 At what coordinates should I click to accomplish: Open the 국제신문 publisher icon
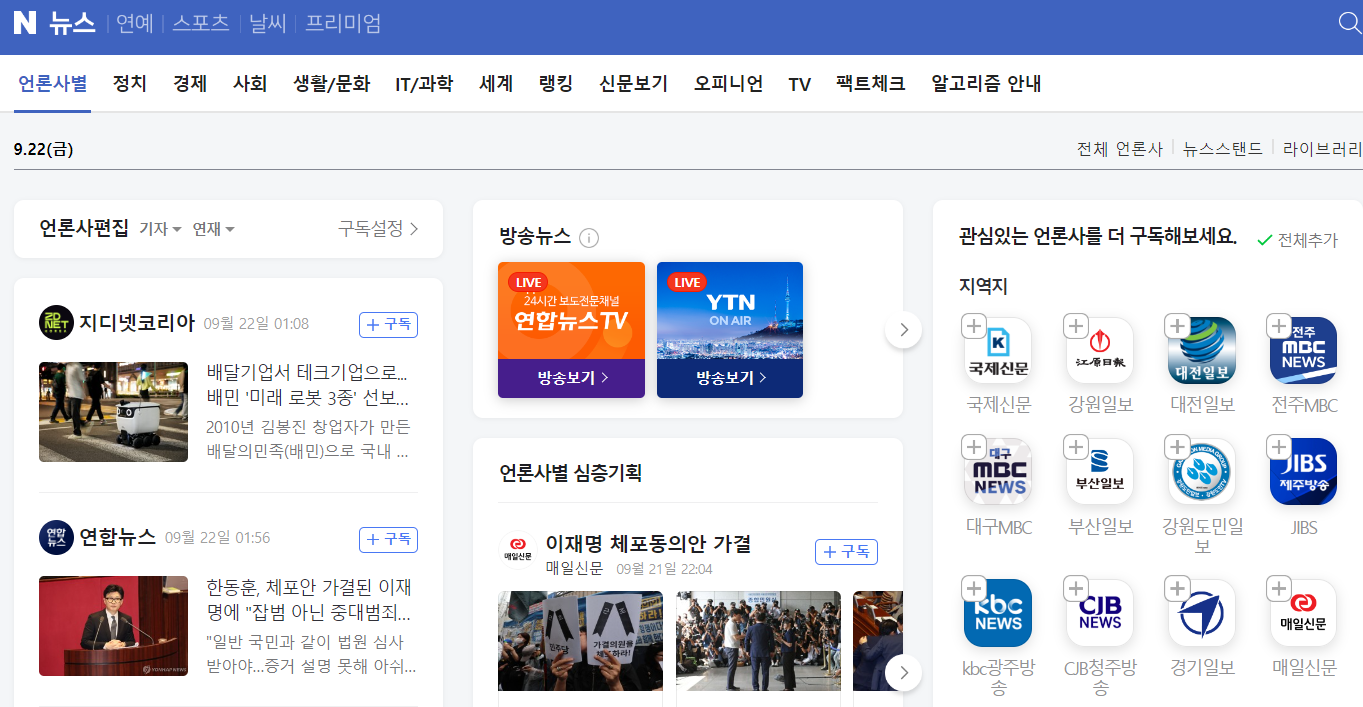pos(998,351)
